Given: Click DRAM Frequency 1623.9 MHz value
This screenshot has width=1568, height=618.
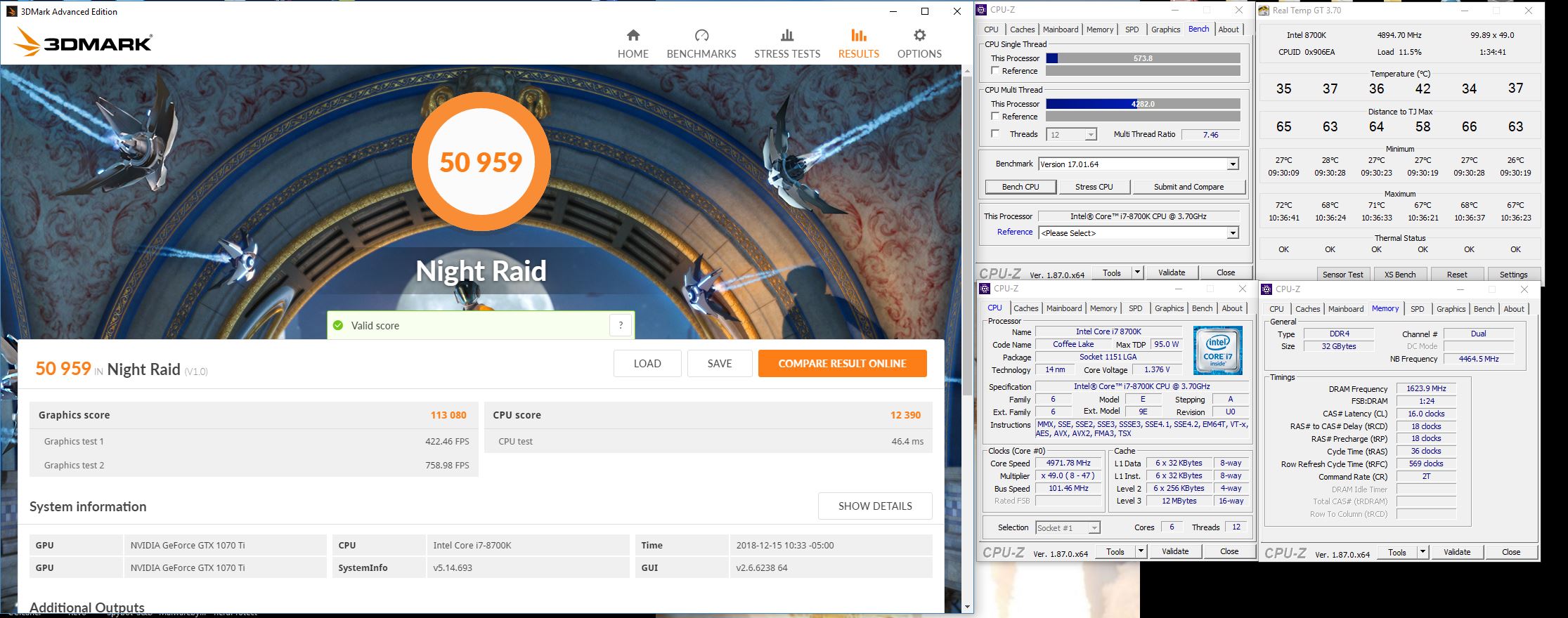Looking at the screenshot, I should point(1426,388).
